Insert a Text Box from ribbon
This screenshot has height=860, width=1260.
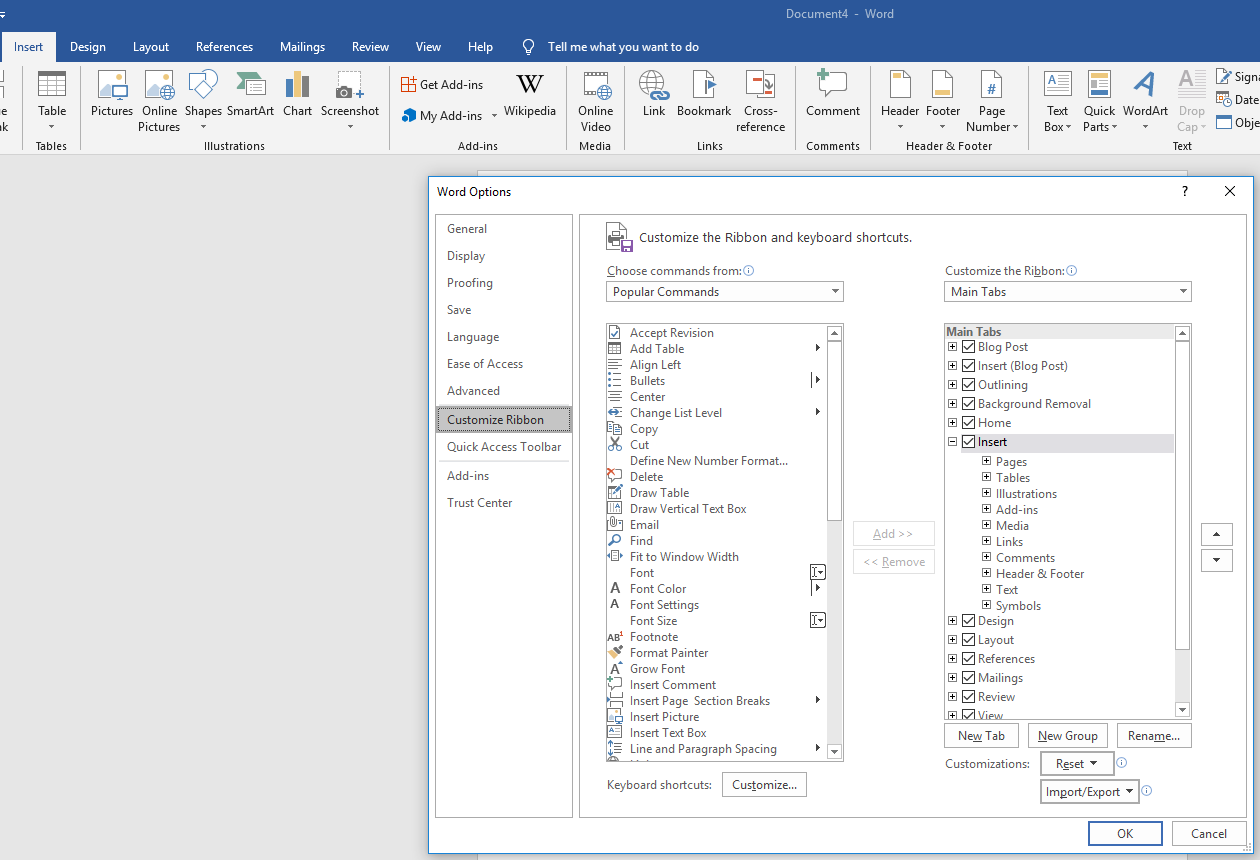tap(1057, 101)
